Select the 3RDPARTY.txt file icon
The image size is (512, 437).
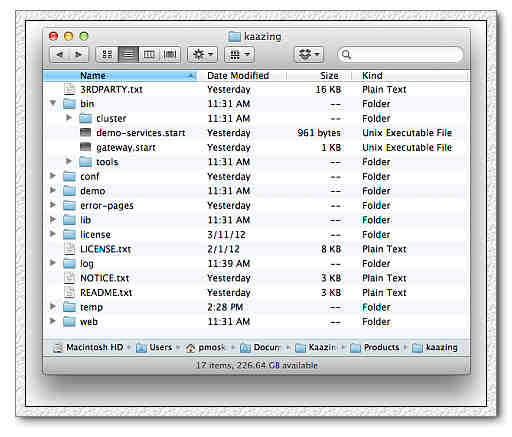pos(69,89)
